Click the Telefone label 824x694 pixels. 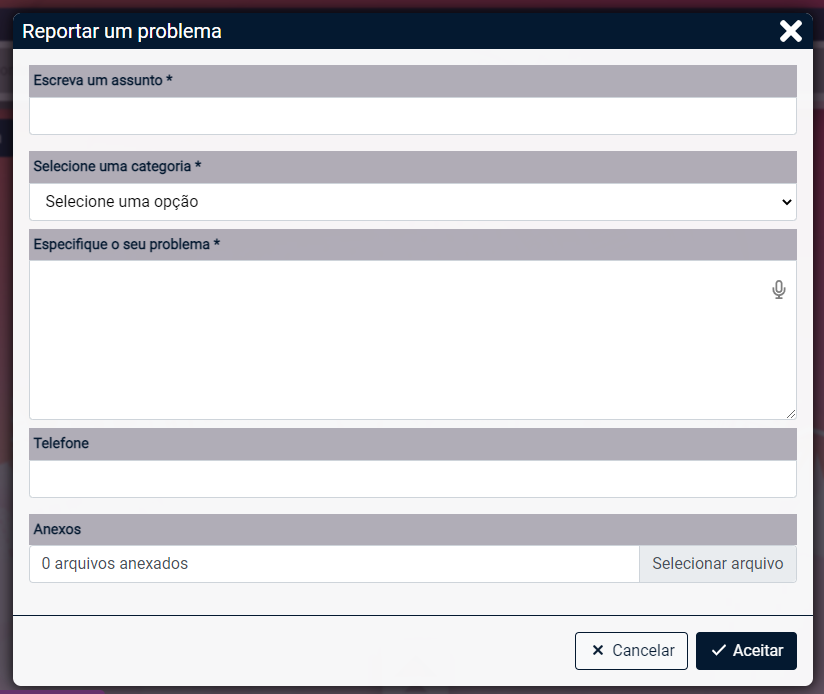(61, 443)
